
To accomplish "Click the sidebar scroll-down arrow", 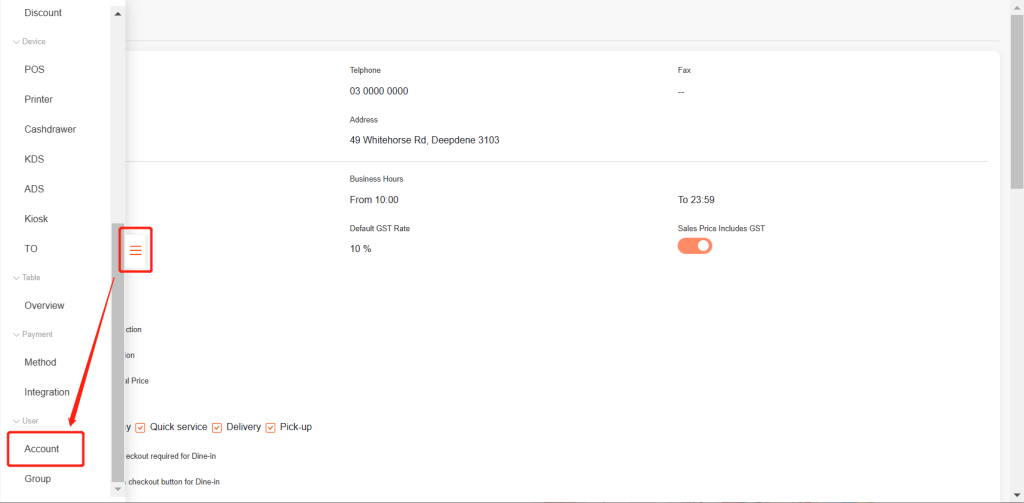I will click(118, 489).
